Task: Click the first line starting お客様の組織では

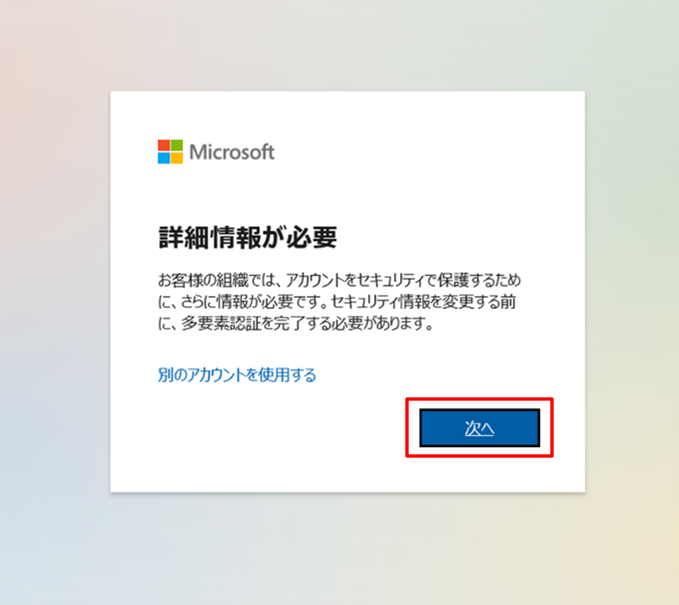Action: click(x=339, y=281)
